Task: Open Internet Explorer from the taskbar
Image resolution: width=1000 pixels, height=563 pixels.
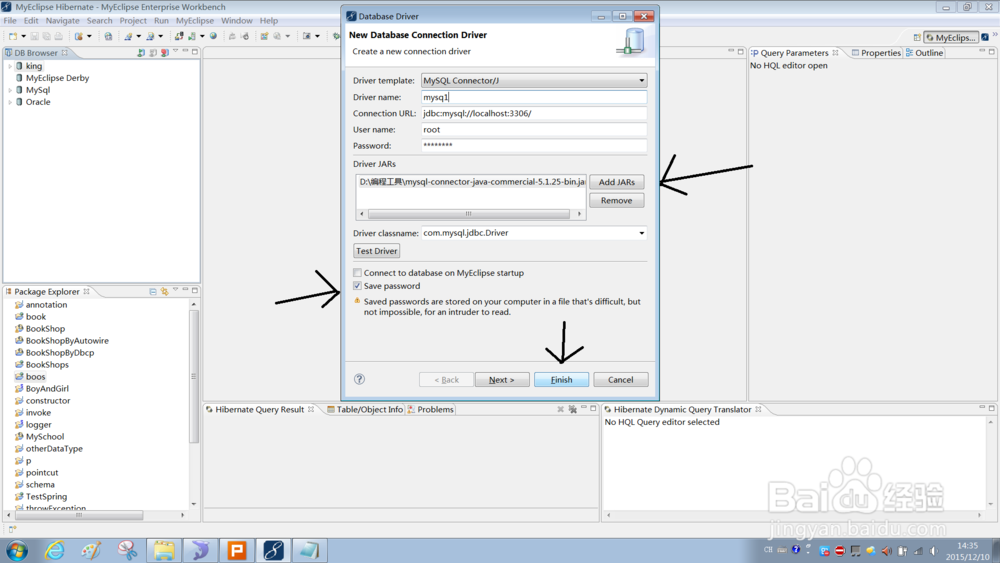Action: click(x=55, y=550)
